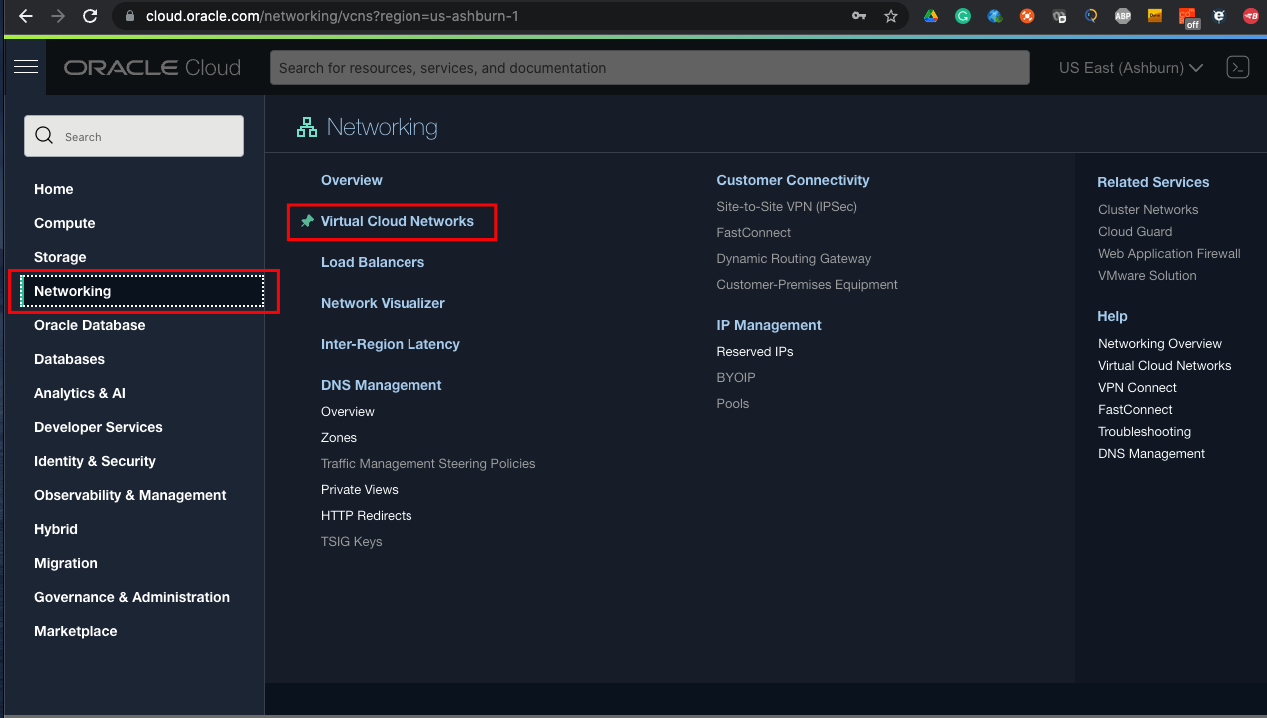Click the blue globe extension icon

pos(994,16)
